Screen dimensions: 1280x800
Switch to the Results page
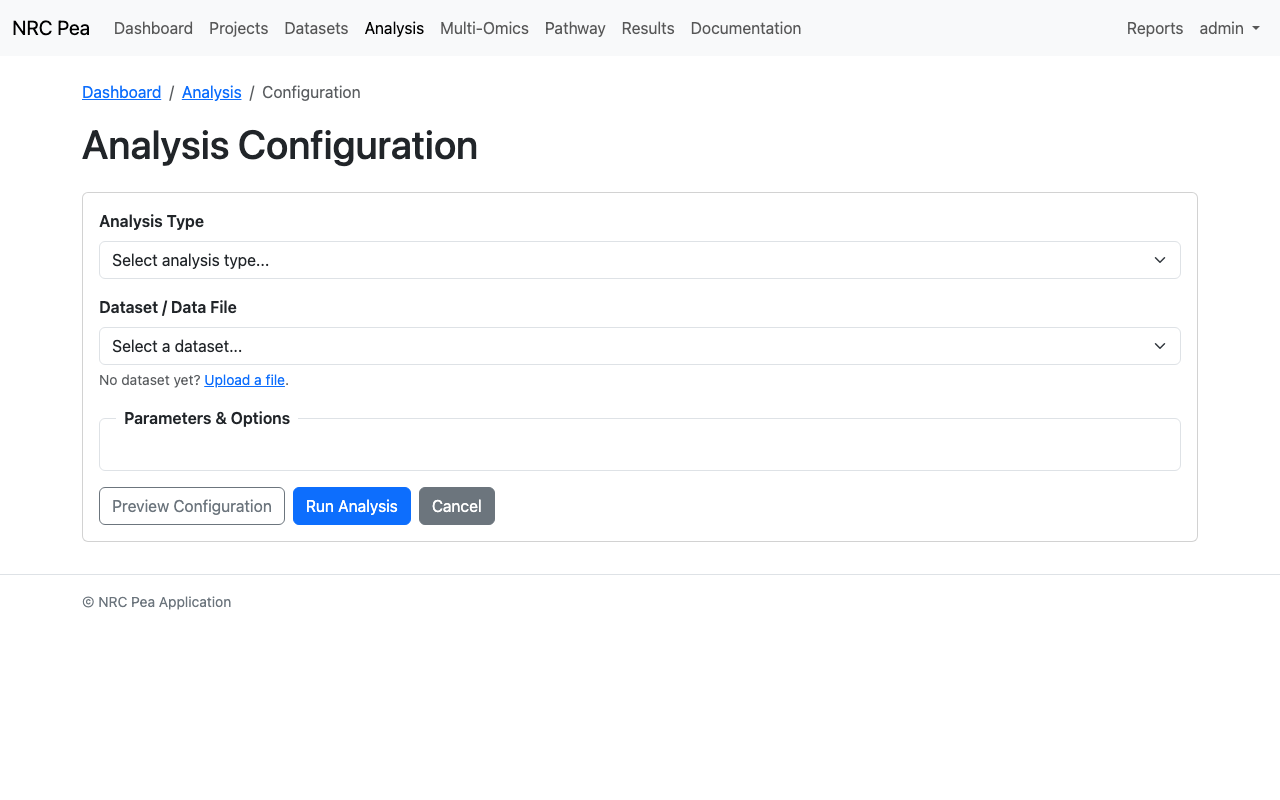click(x=648, y=28)
